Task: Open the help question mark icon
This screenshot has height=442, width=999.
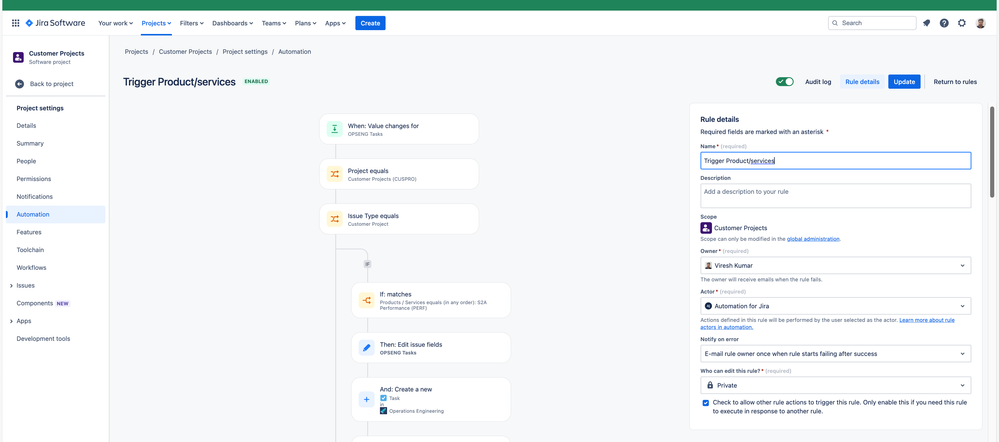Action: pyautogui.click(x=944, y=23)
